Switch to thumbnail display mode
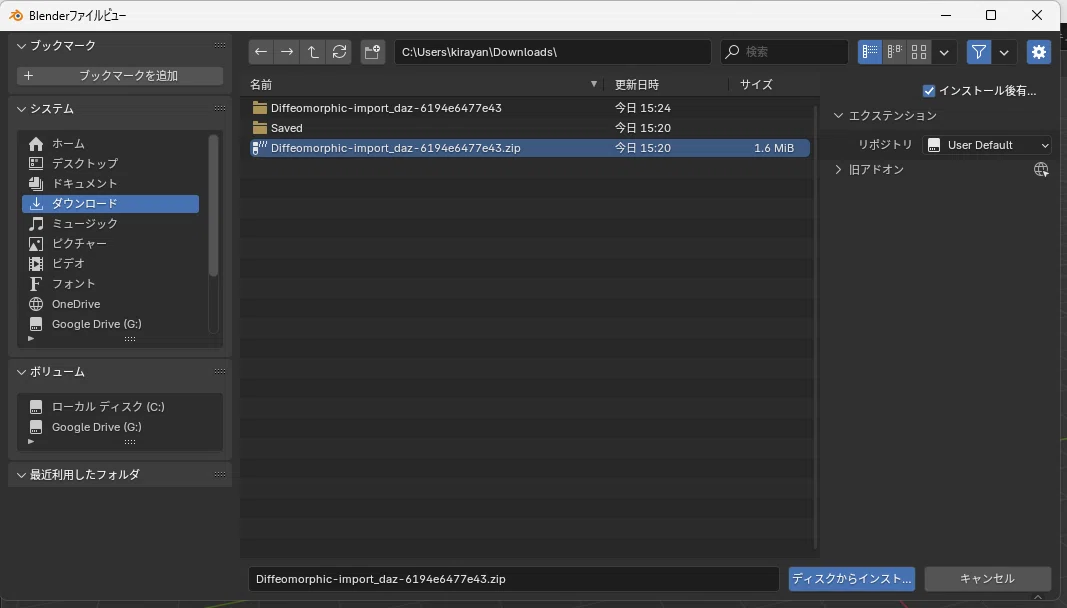Screen dimensions: 1067x608 pos(919,52)
